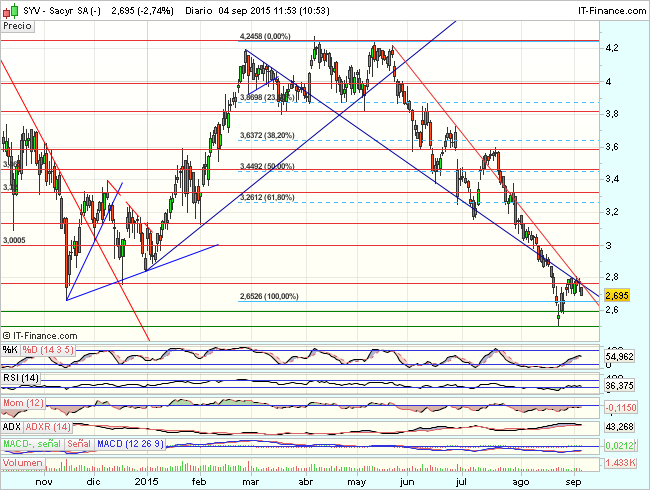Click the yellow 2,695 current price tag
This screenshot has width=650, height=490.
[621, 296]
